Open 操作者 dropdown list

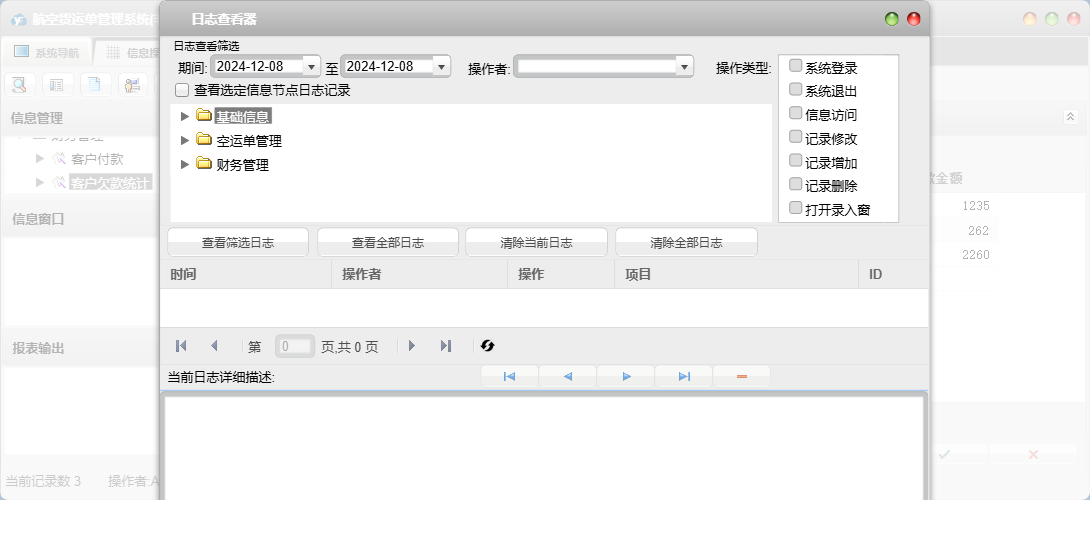(684, 67)
